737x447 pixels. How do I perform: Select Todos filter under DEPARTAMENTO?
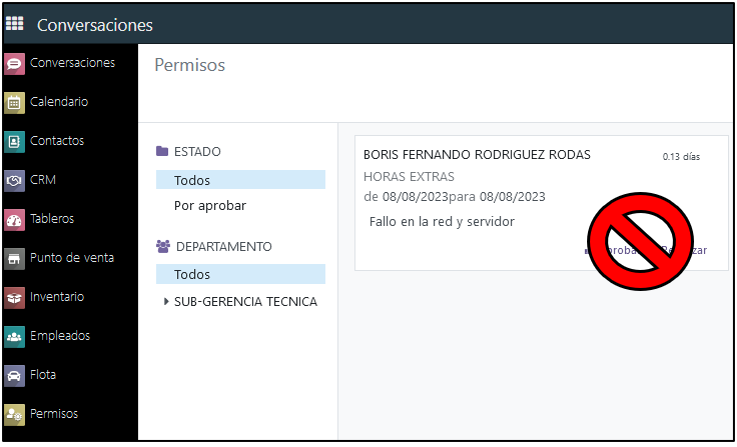coord(241,274)
